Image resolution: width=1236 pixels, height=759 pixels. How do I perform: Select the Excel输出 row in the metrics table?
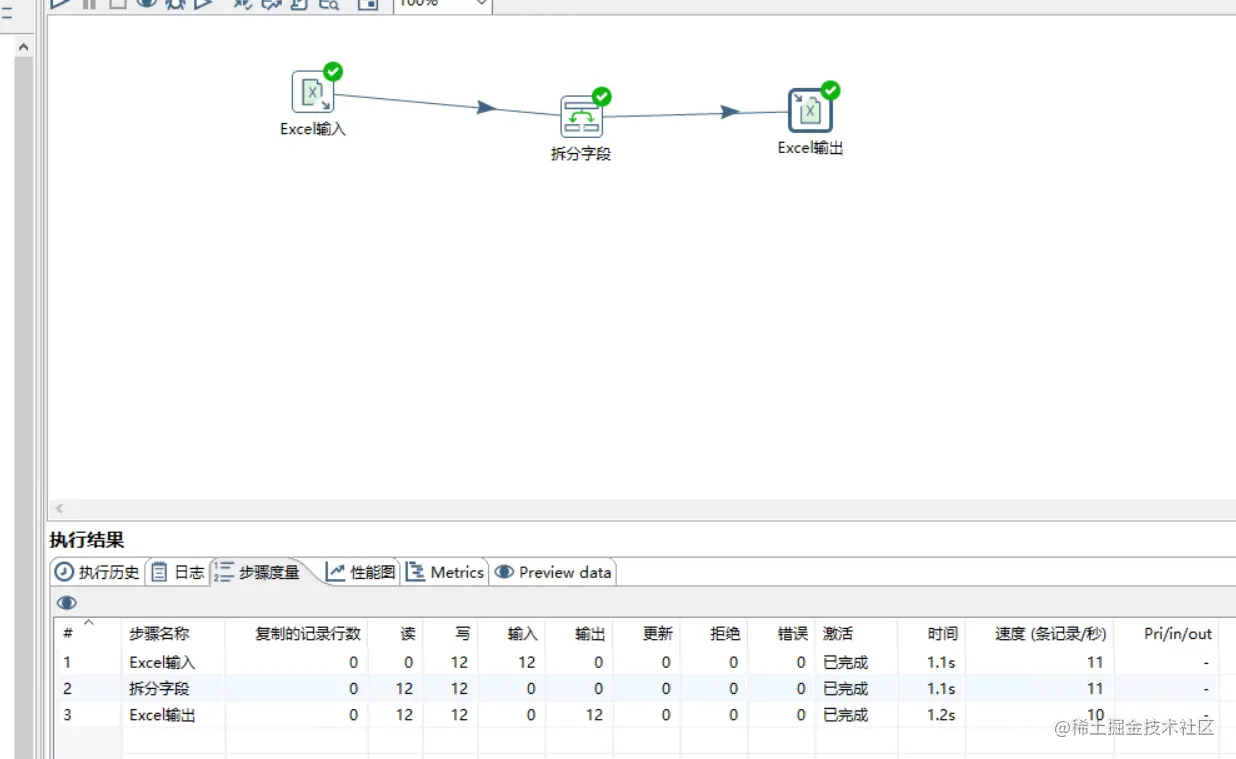tap(637, 715)
